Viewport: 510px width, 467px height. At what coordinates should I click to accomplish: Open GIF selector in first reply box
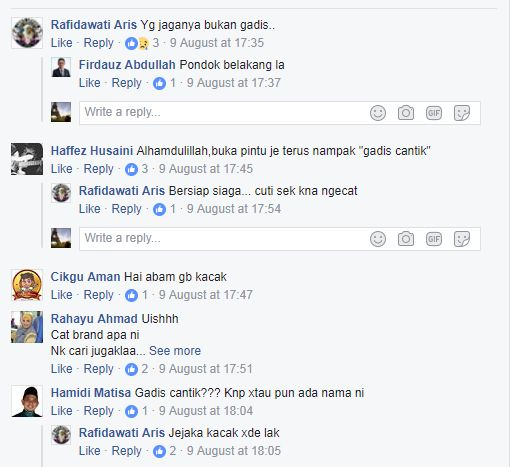click(434, 113)
